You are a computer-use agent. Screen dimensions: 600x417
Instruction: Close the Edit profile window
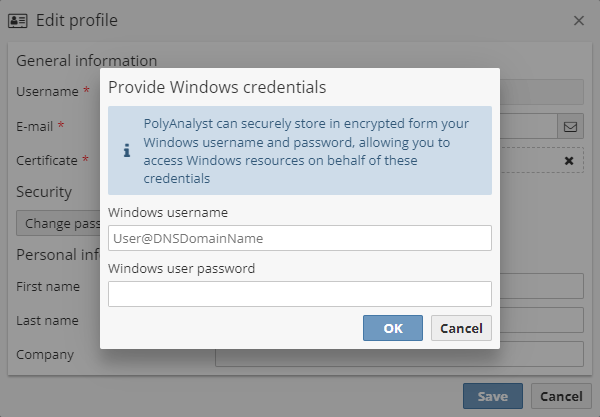click(578, 20)
